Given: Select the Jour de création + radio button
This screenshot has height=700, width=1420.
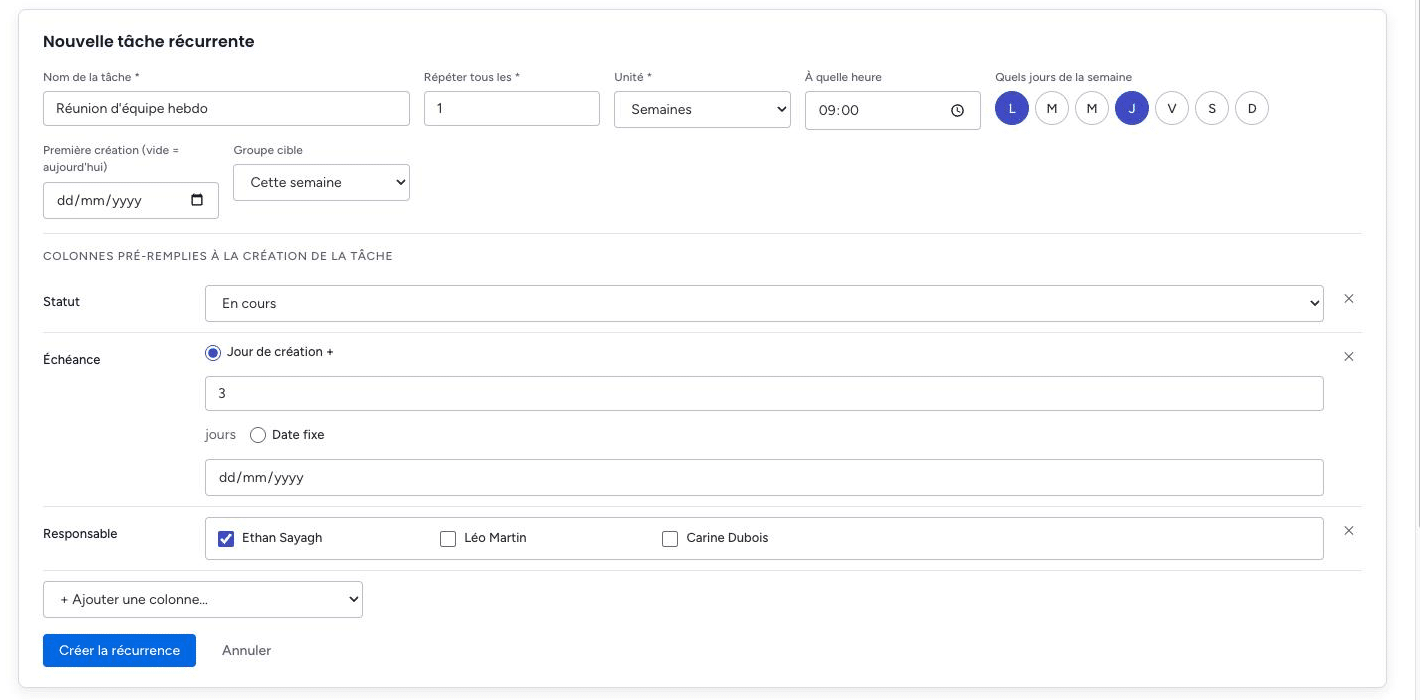Looking at the screenshot, I should [x=213, y=353].
